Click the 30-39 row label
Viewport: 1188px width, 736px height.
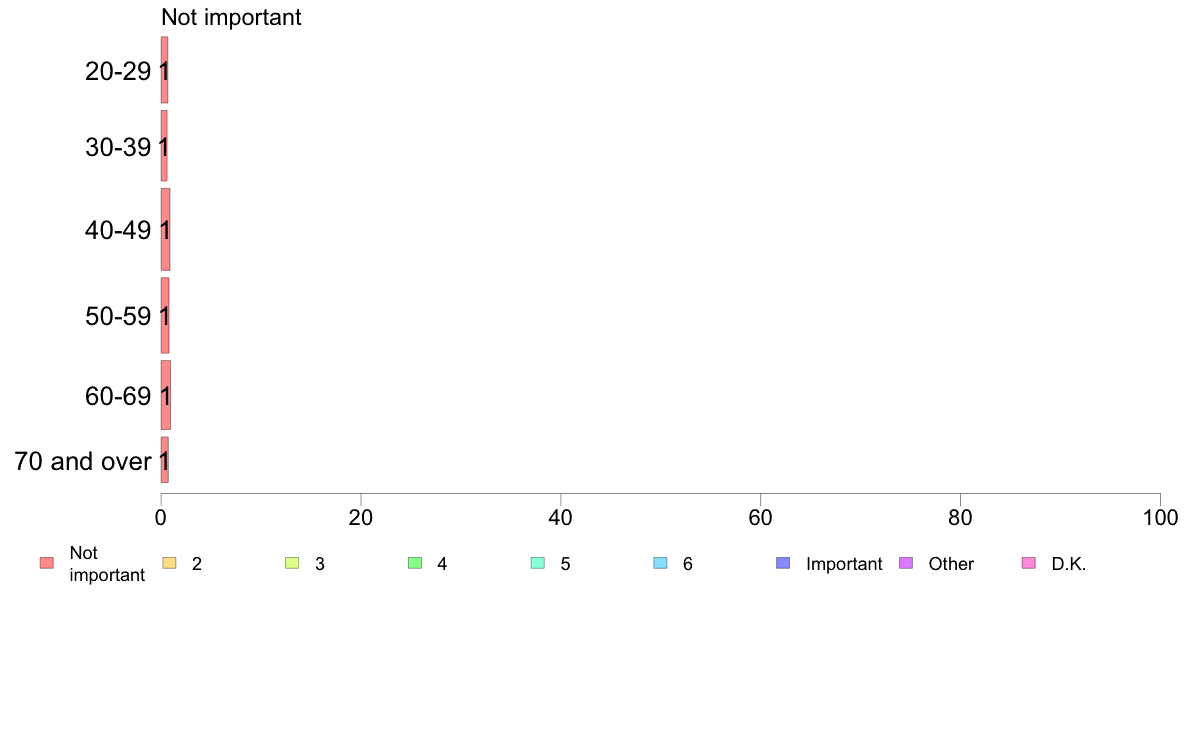coord(118,147)
